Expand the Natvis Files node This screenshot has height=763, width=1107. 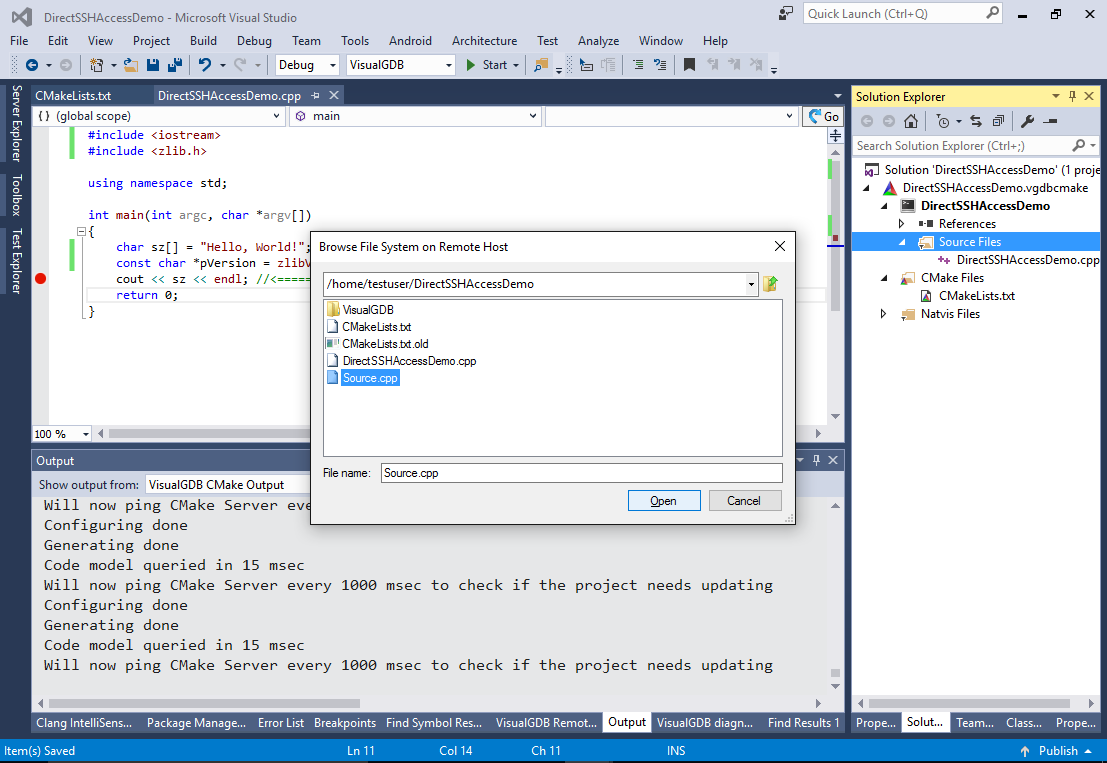[x=883, y=314]
